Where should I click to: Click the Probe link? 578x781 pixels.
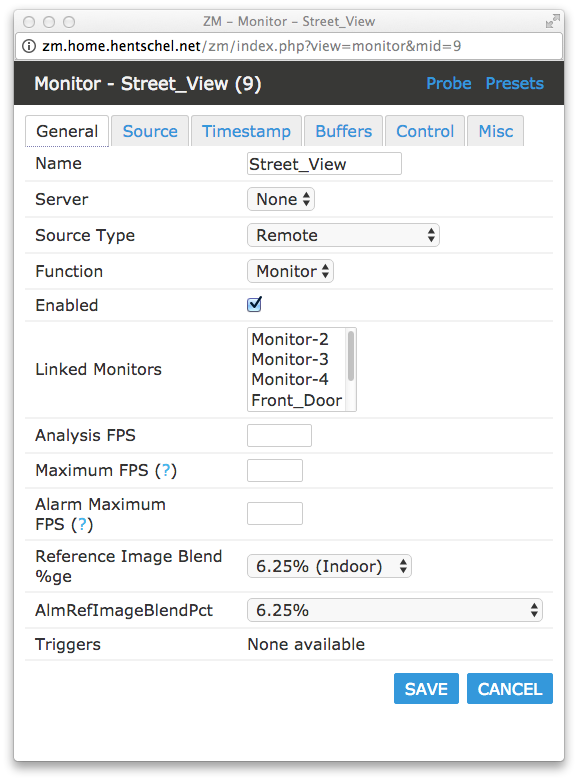[448, 83]
